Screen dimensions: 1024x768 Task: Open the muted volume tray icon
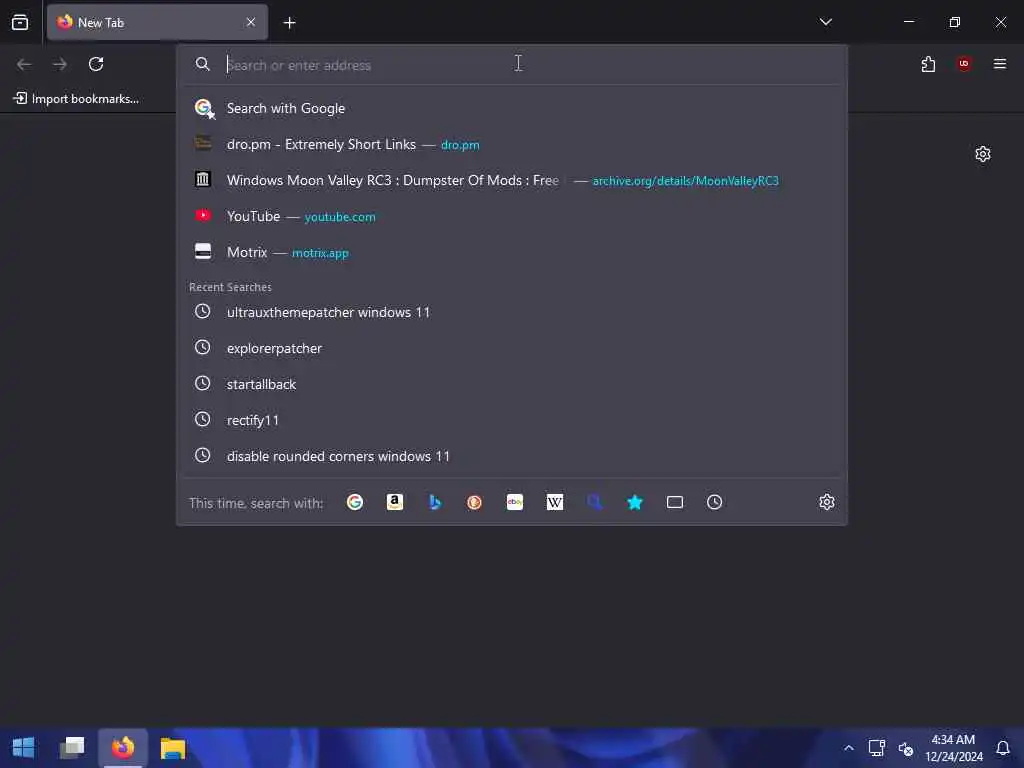[906, 748]
